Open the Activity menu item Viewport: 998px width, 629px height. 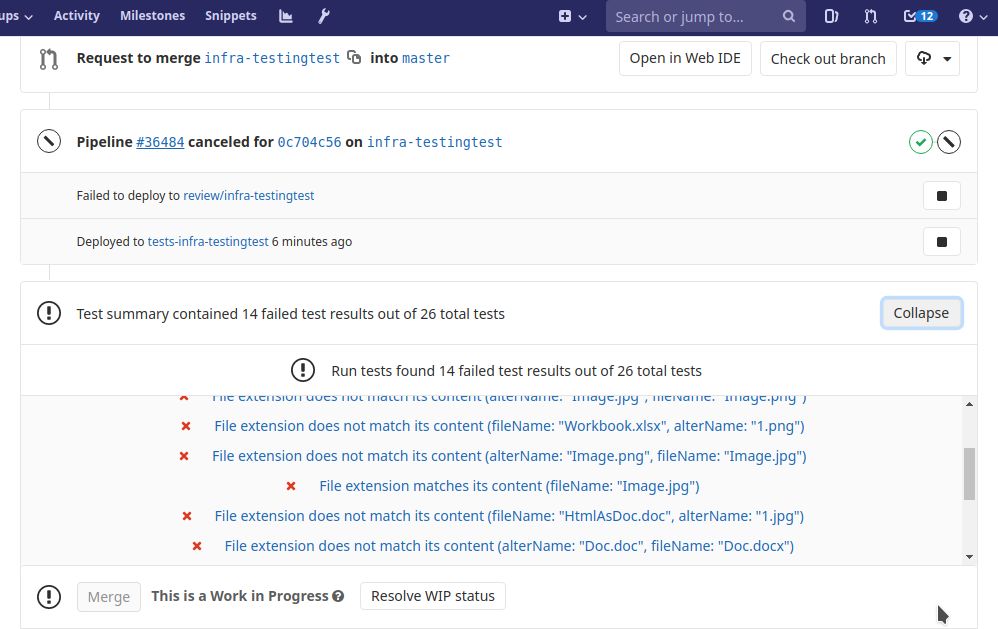(76, 15)
